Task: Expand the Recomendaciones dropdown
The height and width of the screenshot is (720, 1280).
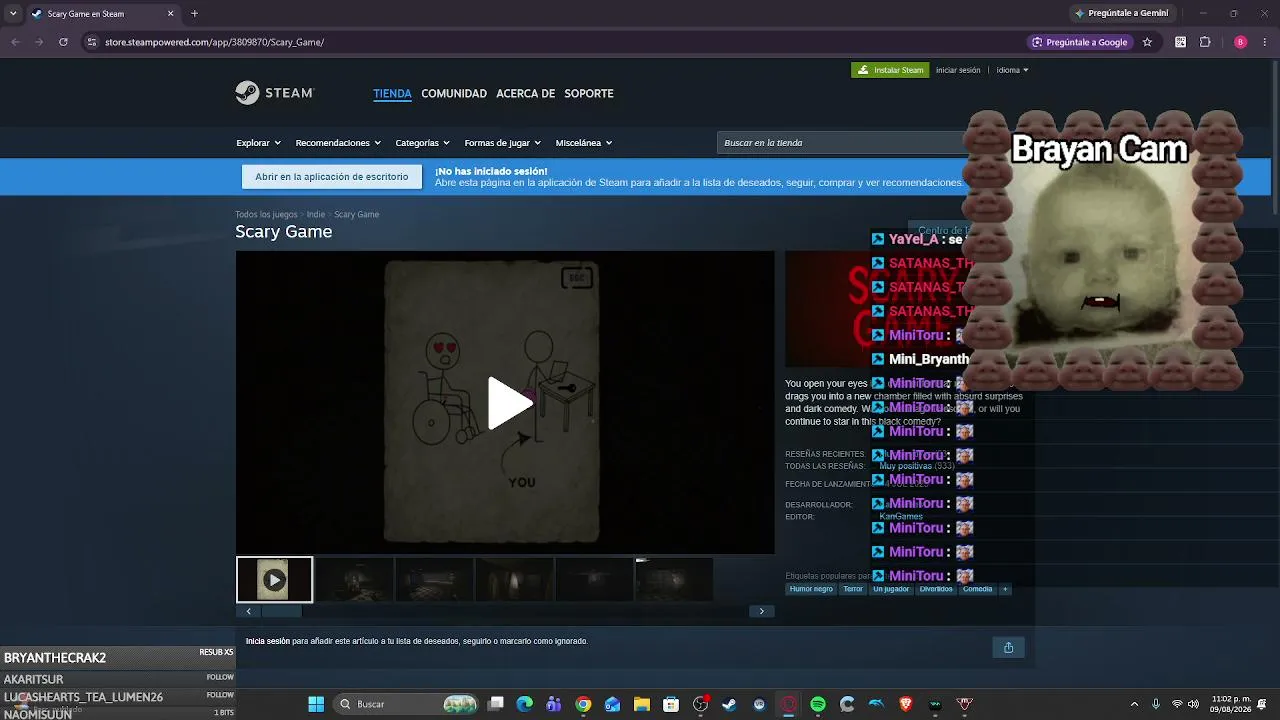Action: (x=338, y=143)
